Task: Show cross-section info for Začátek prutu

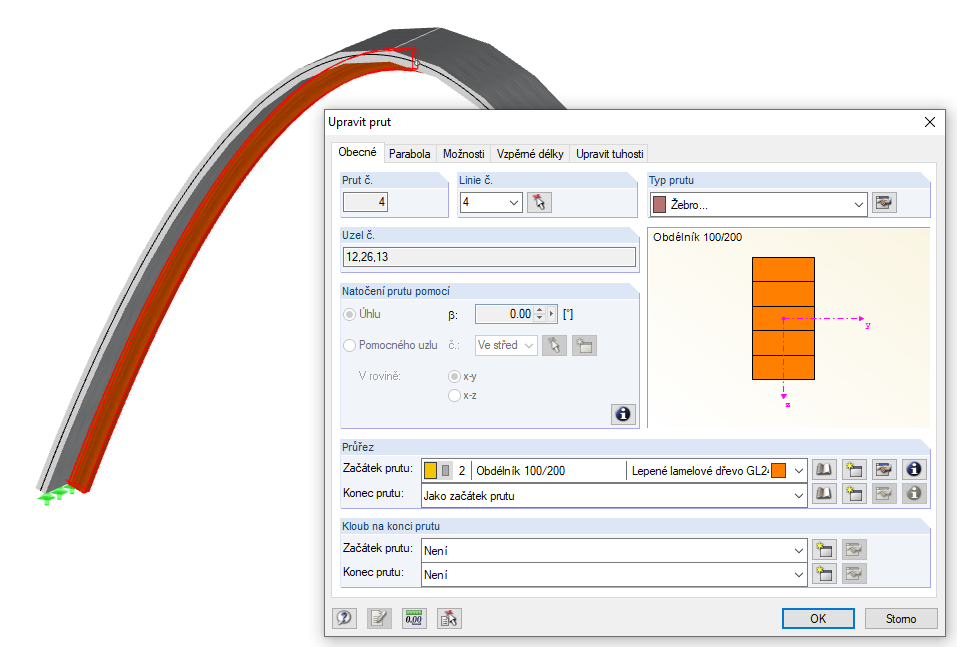Action: [x=914, y=469]
